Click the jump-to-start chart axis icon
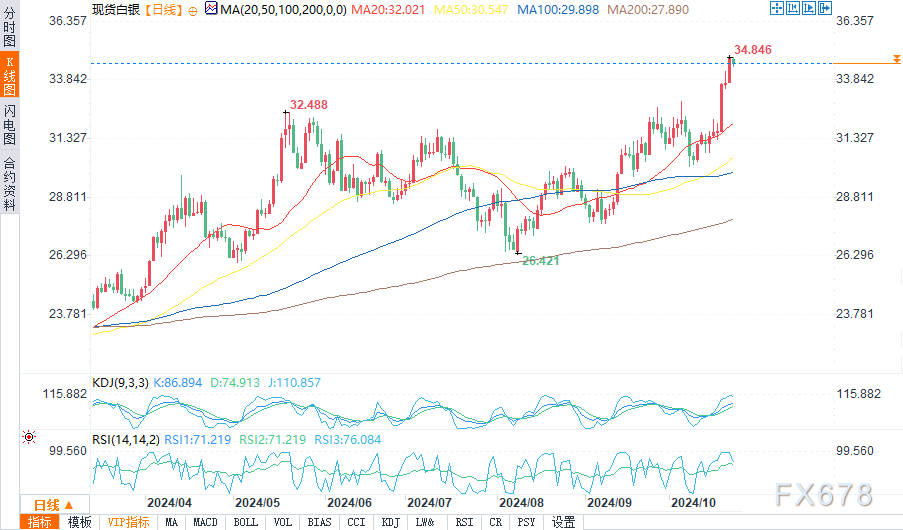 tap(792, 8)
